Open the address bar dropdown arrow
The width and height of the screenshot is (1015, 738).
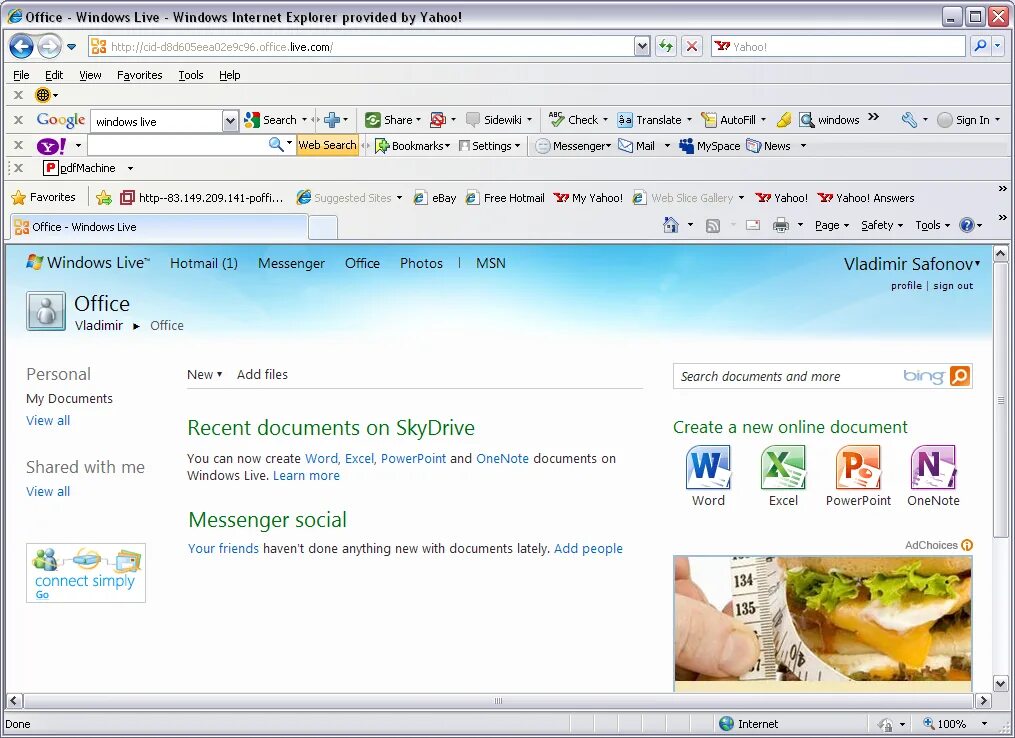click(641, 46)
